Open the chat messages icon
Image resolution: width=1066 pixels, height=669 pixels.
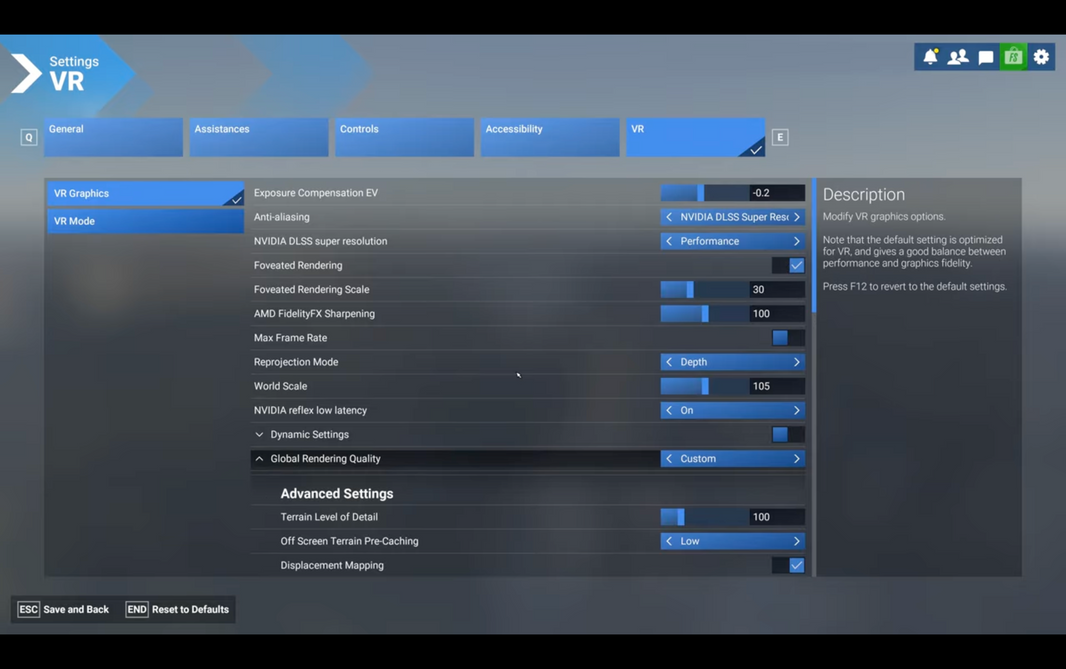[985, 56]
